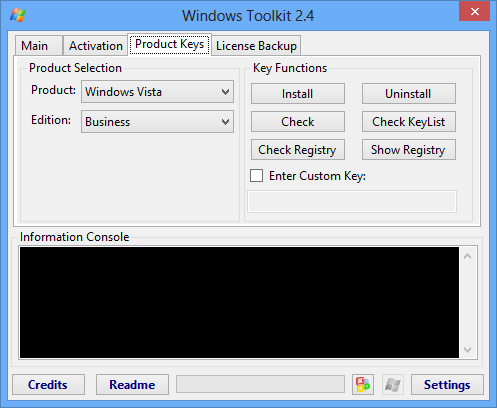Open the Settings button
Viewport: 497px width, 408px height.
pyautogui.click(x=447, y=384)
